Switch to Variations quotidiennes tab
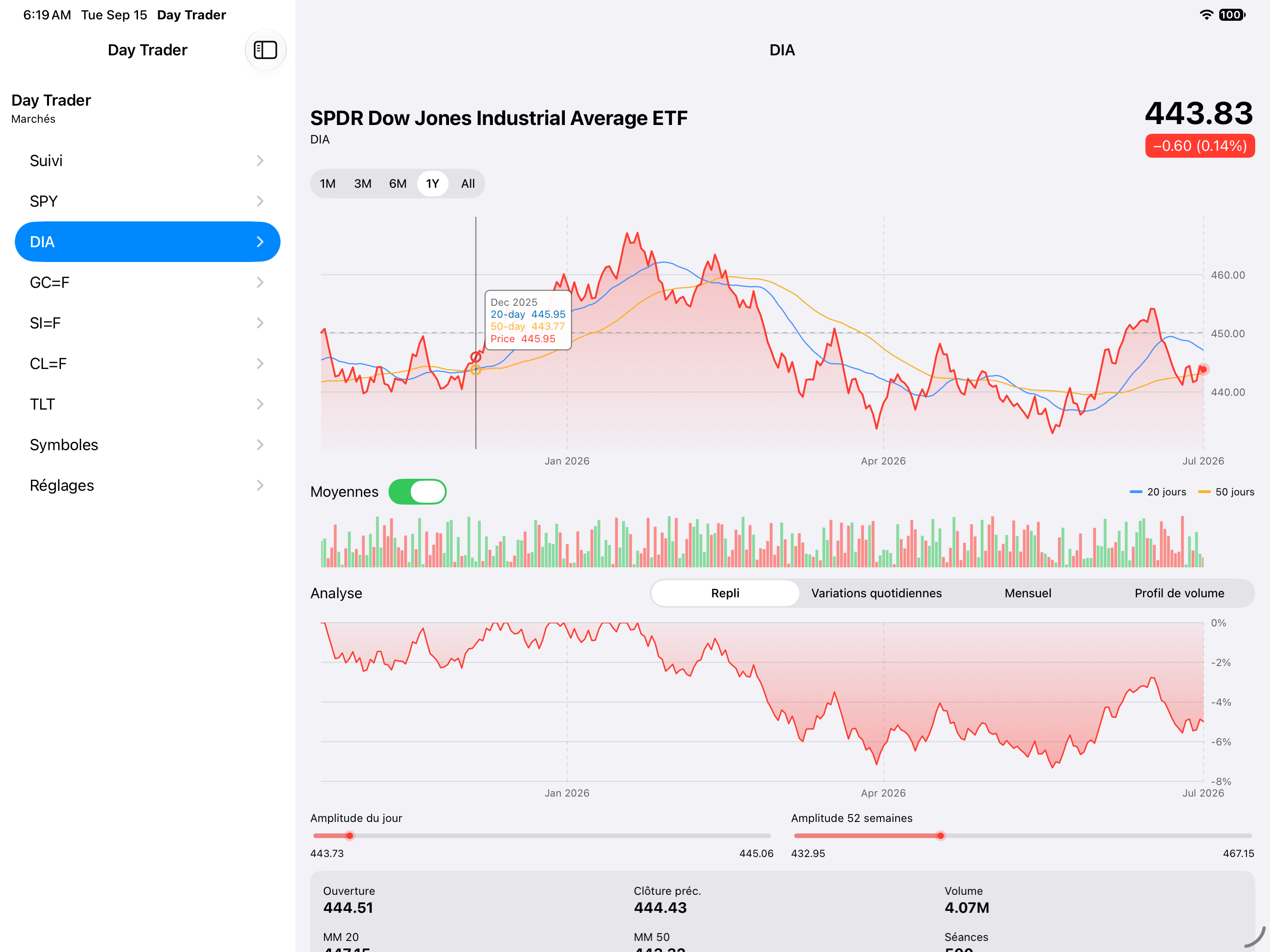Viewport: 1270px width, 952px height. [876, 593]
